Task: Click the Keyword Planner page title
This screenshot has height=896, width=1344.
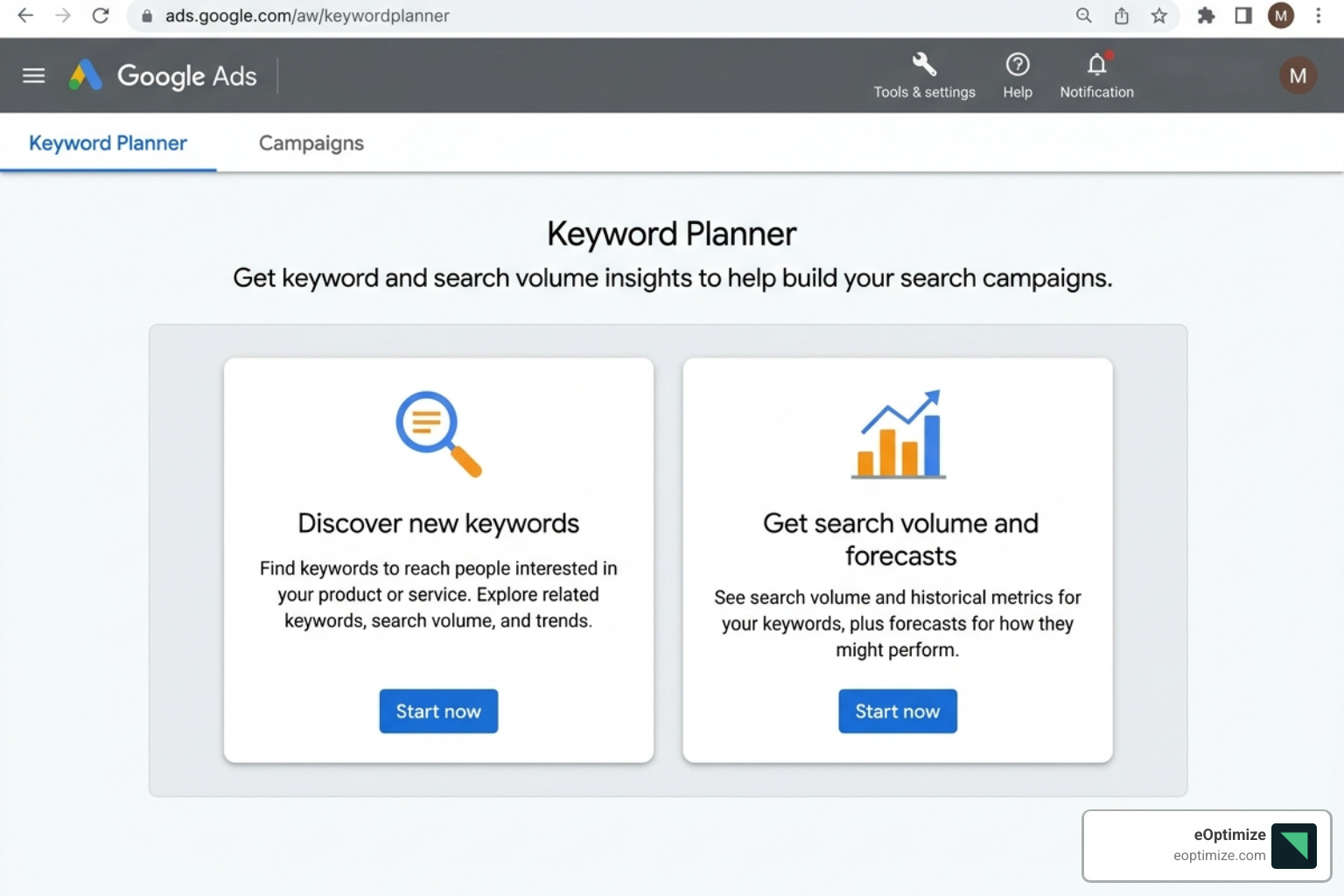Action: click(672, 234)
